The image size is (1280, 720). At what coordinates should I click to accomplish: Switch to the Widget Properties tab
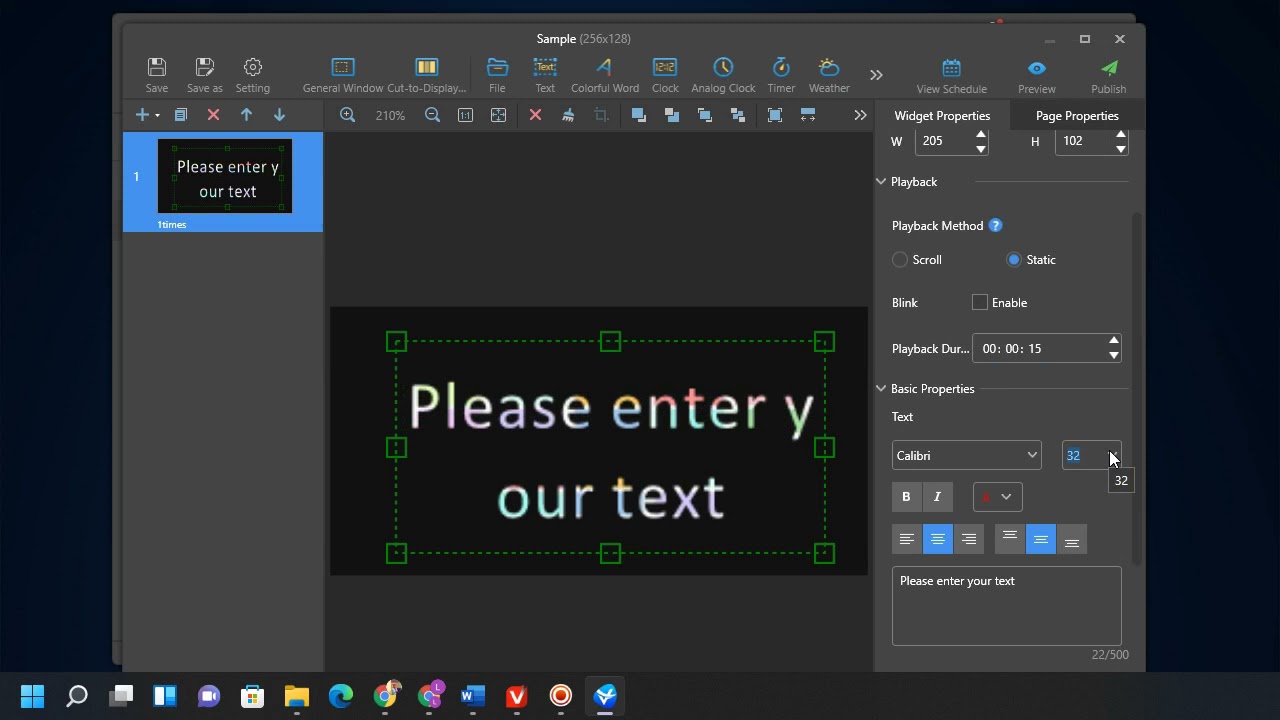click(x=942, y=116)
